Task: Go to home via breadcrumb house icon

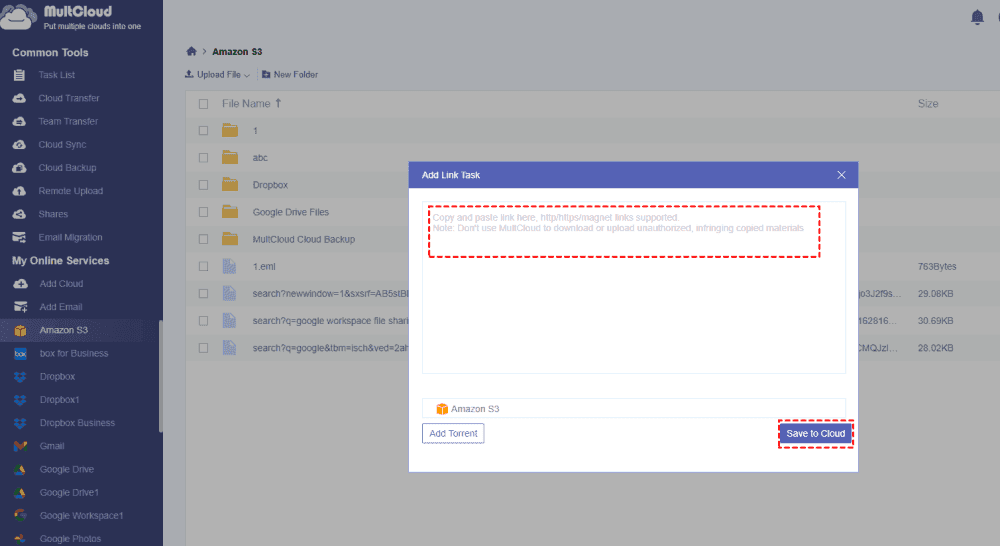Action: pyautogui.click(x=191, y=51)
